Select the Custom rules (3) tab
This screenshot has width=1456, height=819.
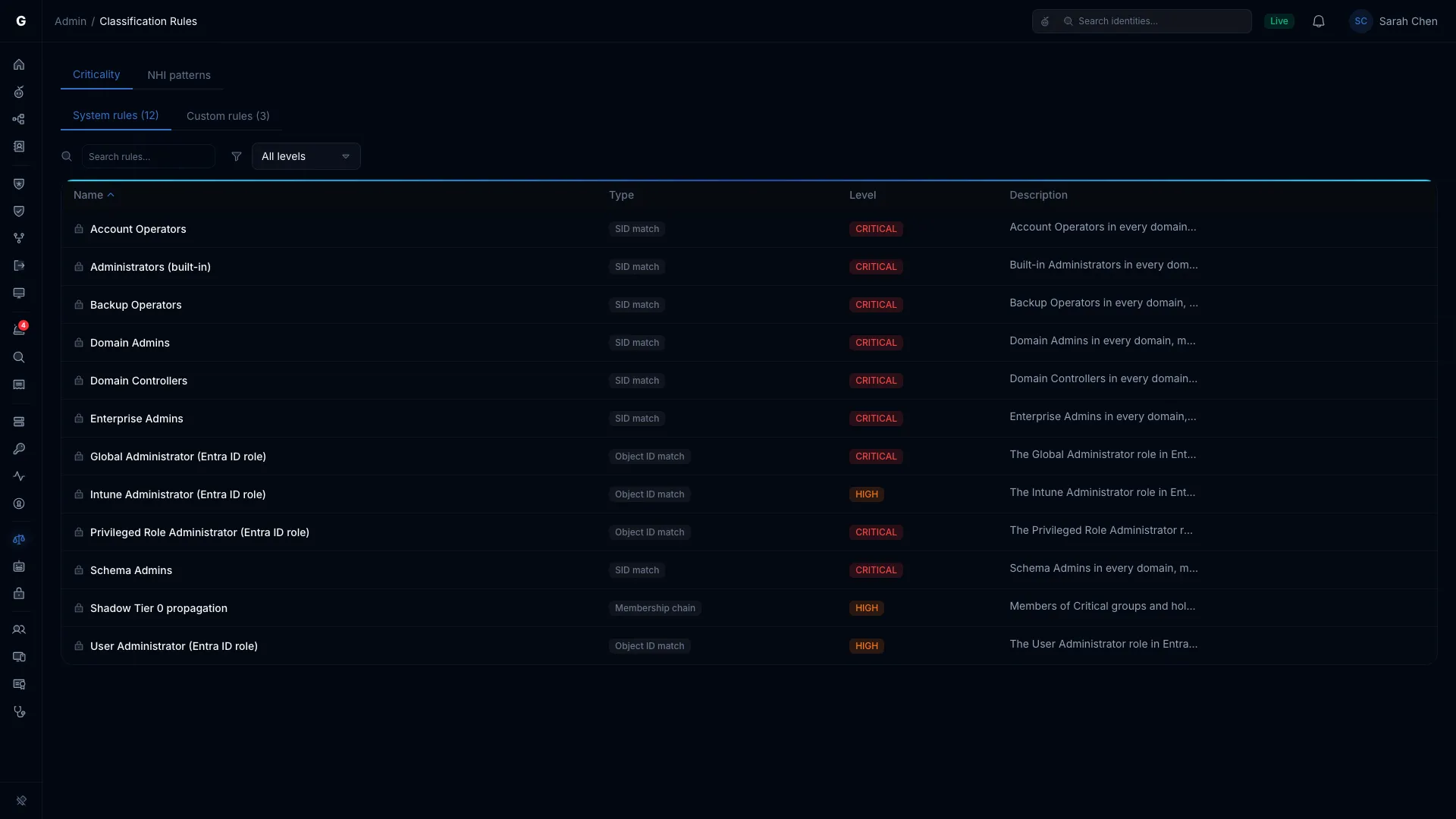(x=227, y=116)
